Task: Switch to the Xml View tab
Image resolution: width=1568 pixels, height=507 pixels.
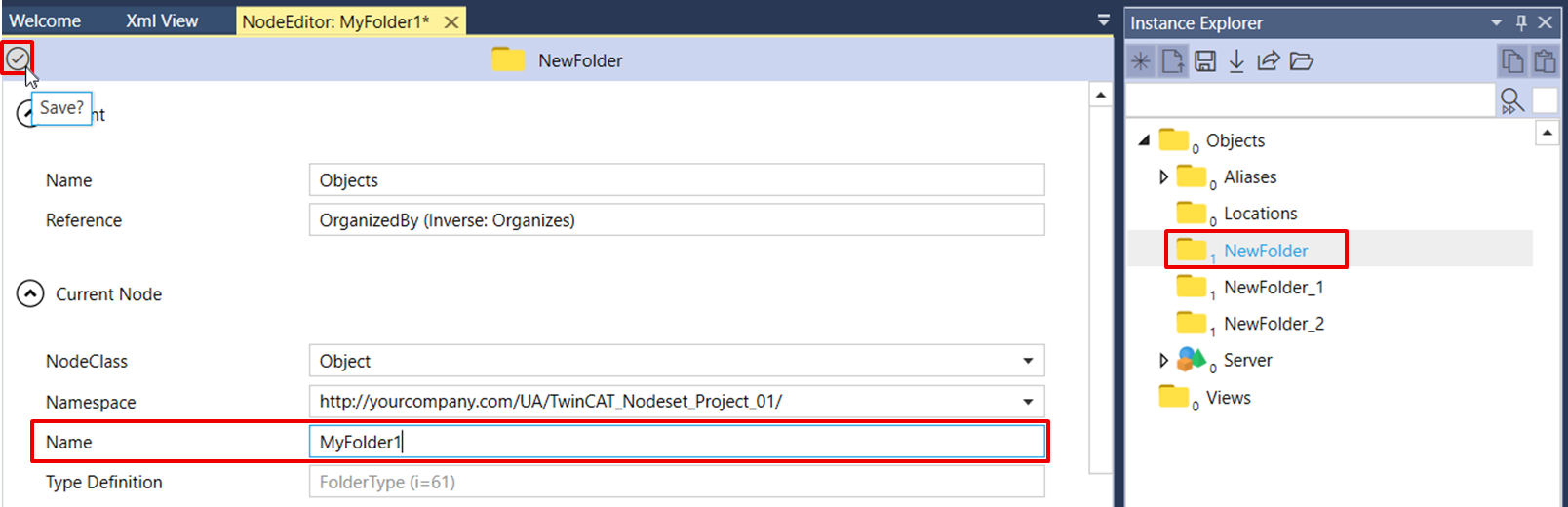Action: point(162,20)
